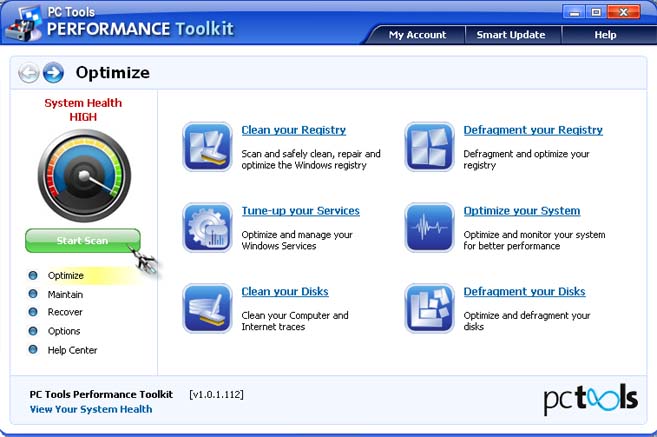Open the Help tab
Viewport: 657px width, 437px height.
point(605,35)
